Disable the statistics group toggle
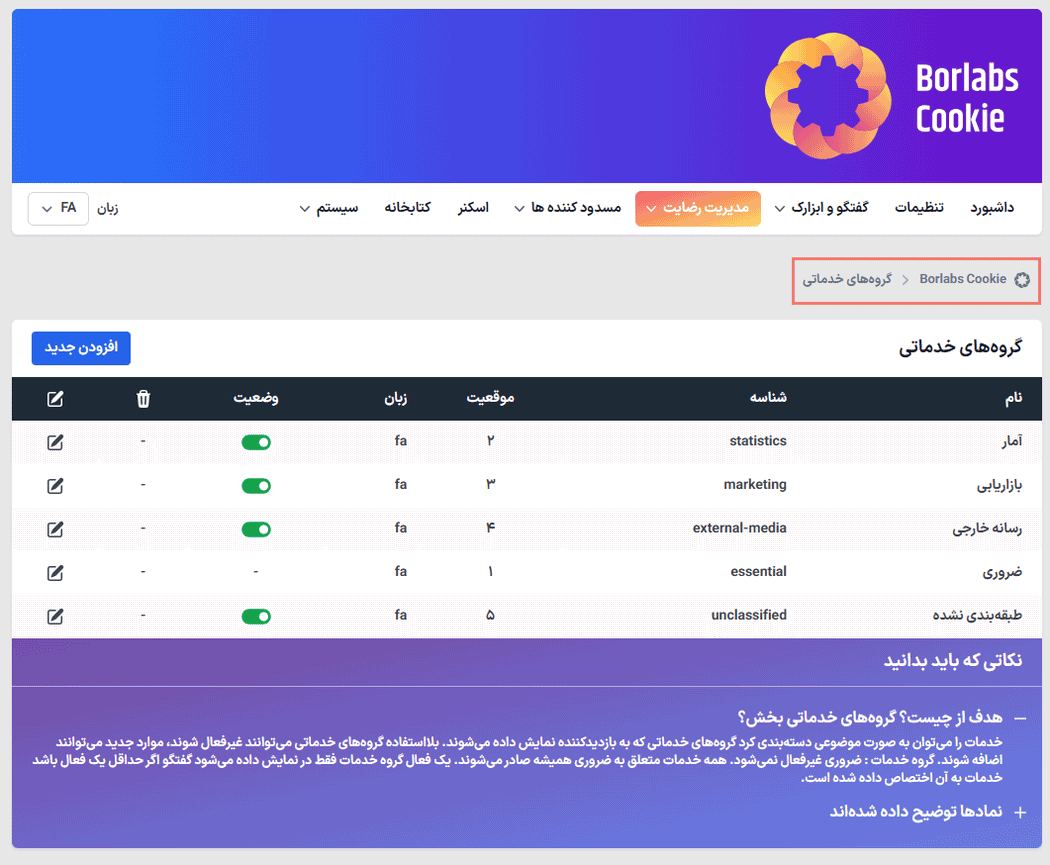This screenshot has height=865, width=1050. pyautogui.click(x=256, y=441)
